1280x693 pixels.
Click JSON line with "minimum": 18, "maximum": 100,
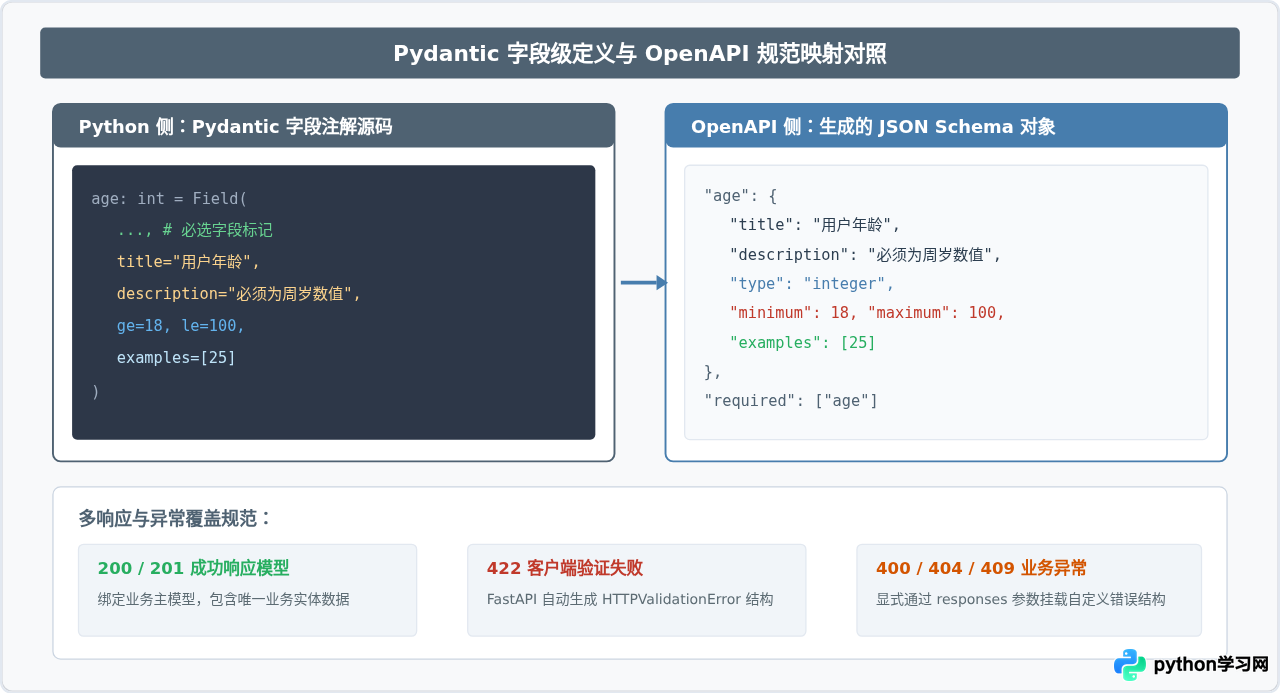pos(867,313)
